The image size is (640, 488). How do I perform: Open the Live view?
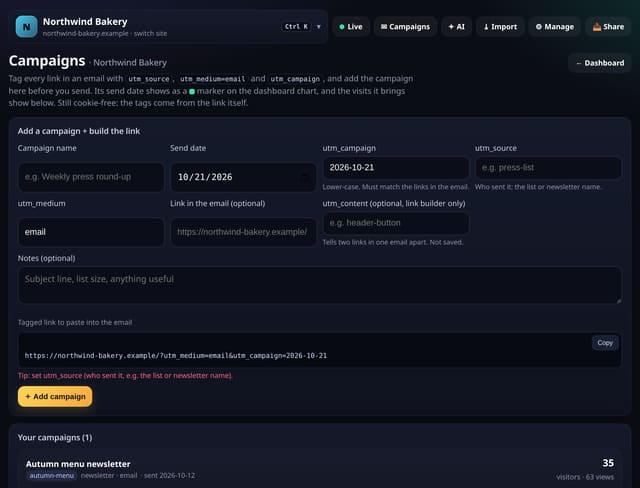pyautogui.click(x=351, y=27)
